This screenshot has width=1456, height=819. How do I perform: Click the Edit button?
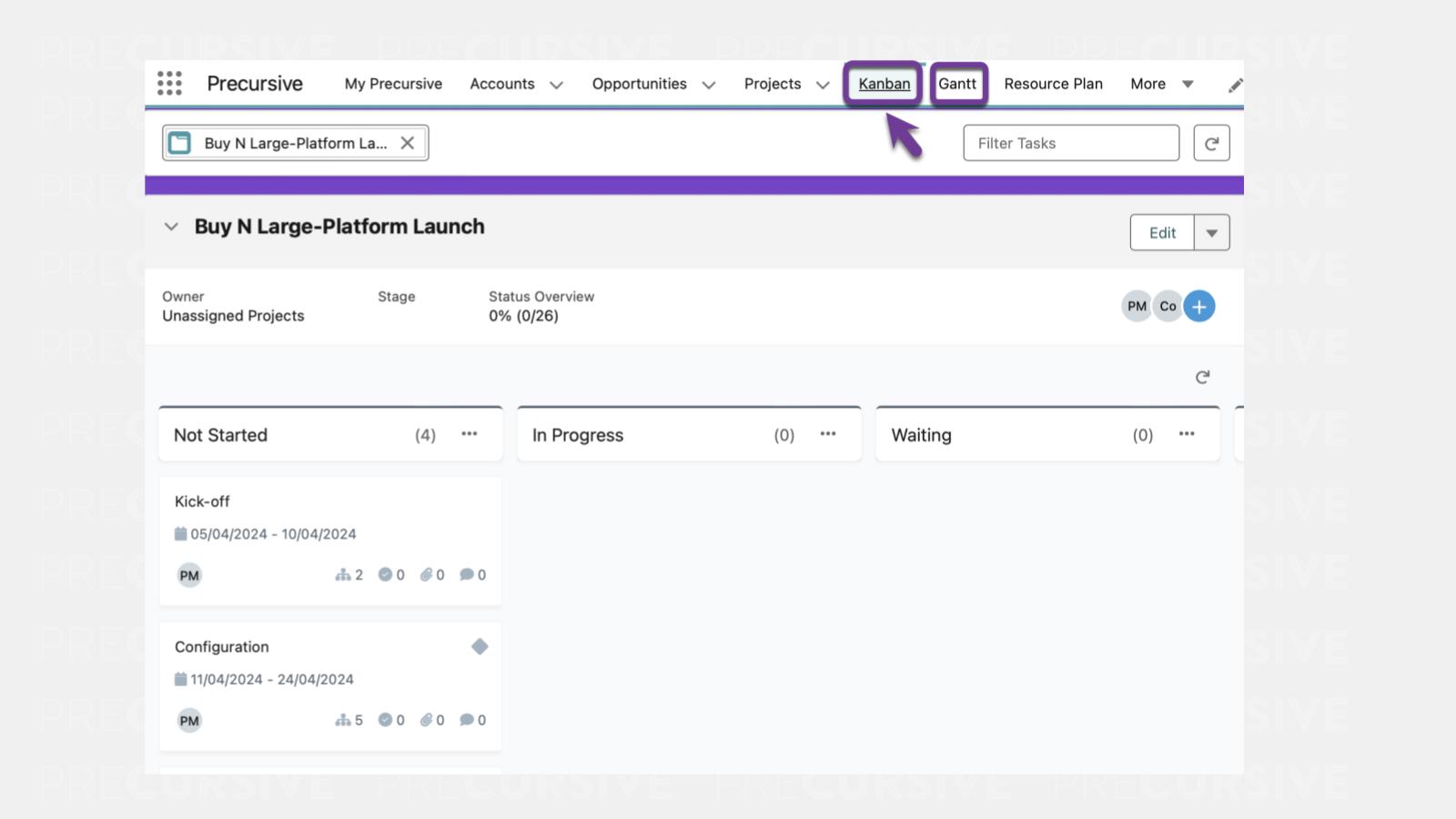click(1162, 233)
